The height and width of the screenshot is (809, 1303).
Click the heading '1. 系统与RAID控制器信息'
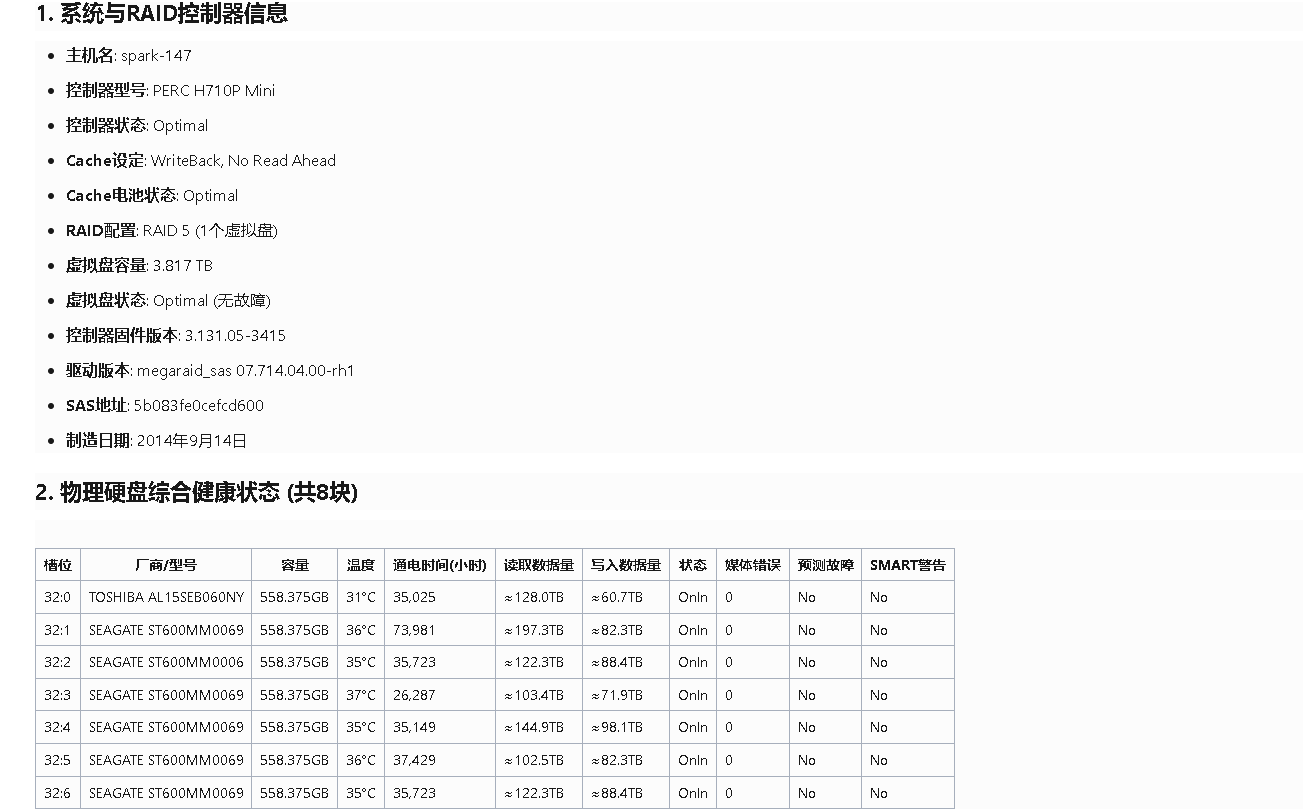[162, 14]
